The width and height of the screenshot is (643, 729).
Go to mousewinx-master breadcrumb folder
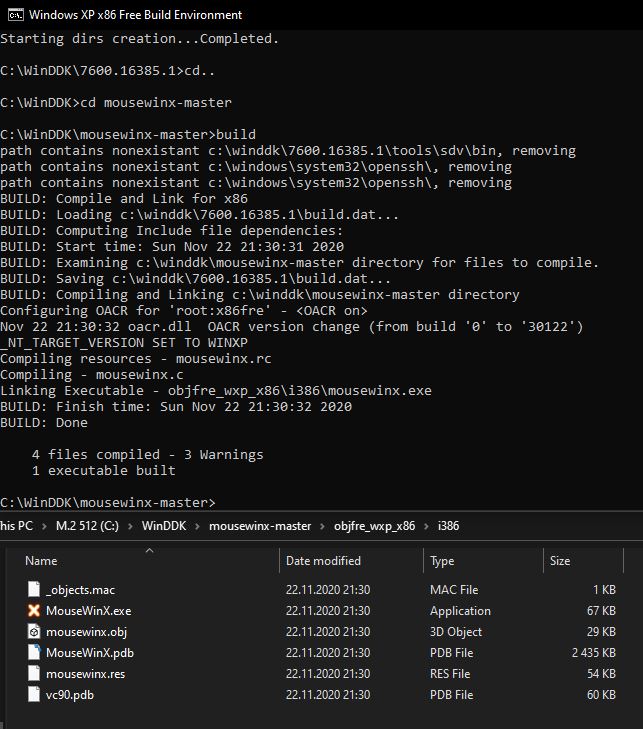(260, 526)
